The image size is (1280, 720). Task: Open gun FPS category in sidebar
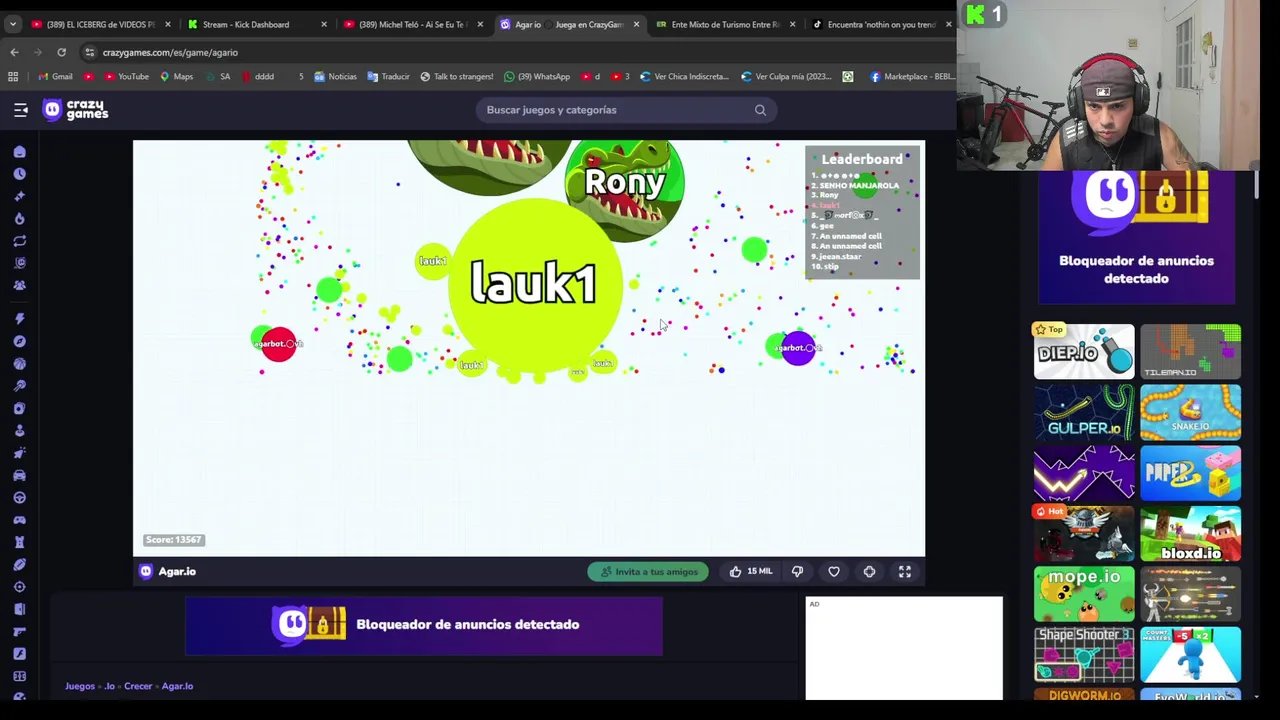tap(19, 631)
